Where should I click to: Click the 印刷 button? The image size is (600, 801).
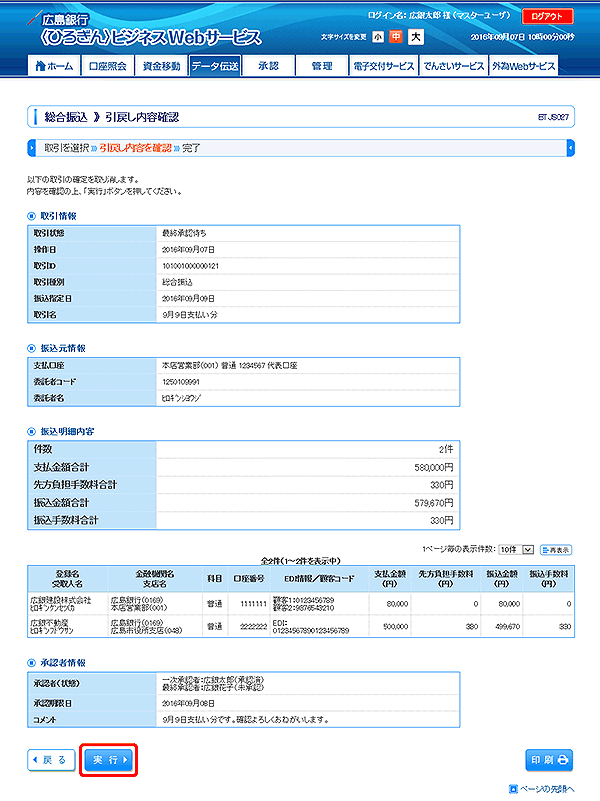point(549,760)
